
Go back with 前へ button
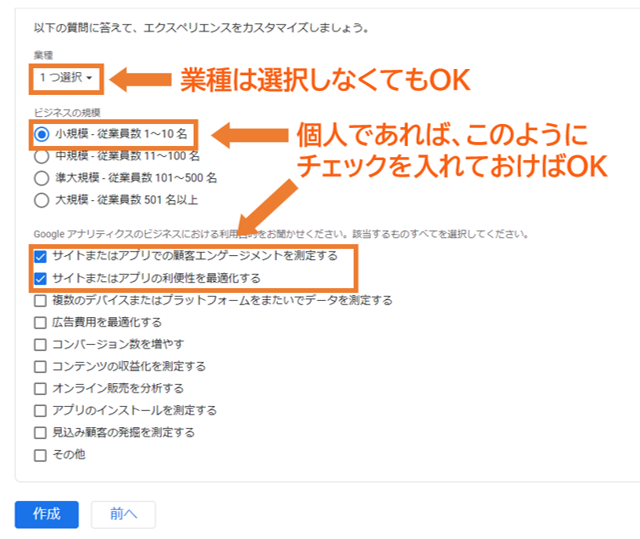(x=123, y=514)
